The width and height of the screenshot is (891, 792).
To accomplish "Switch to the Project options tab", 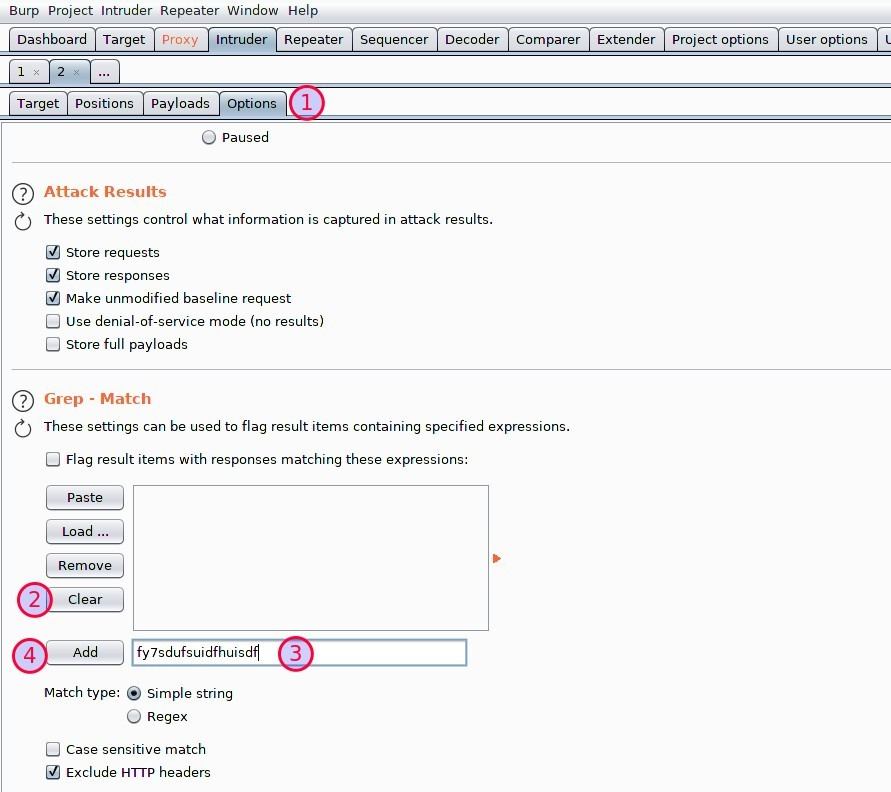I will [x=721, y=40].
